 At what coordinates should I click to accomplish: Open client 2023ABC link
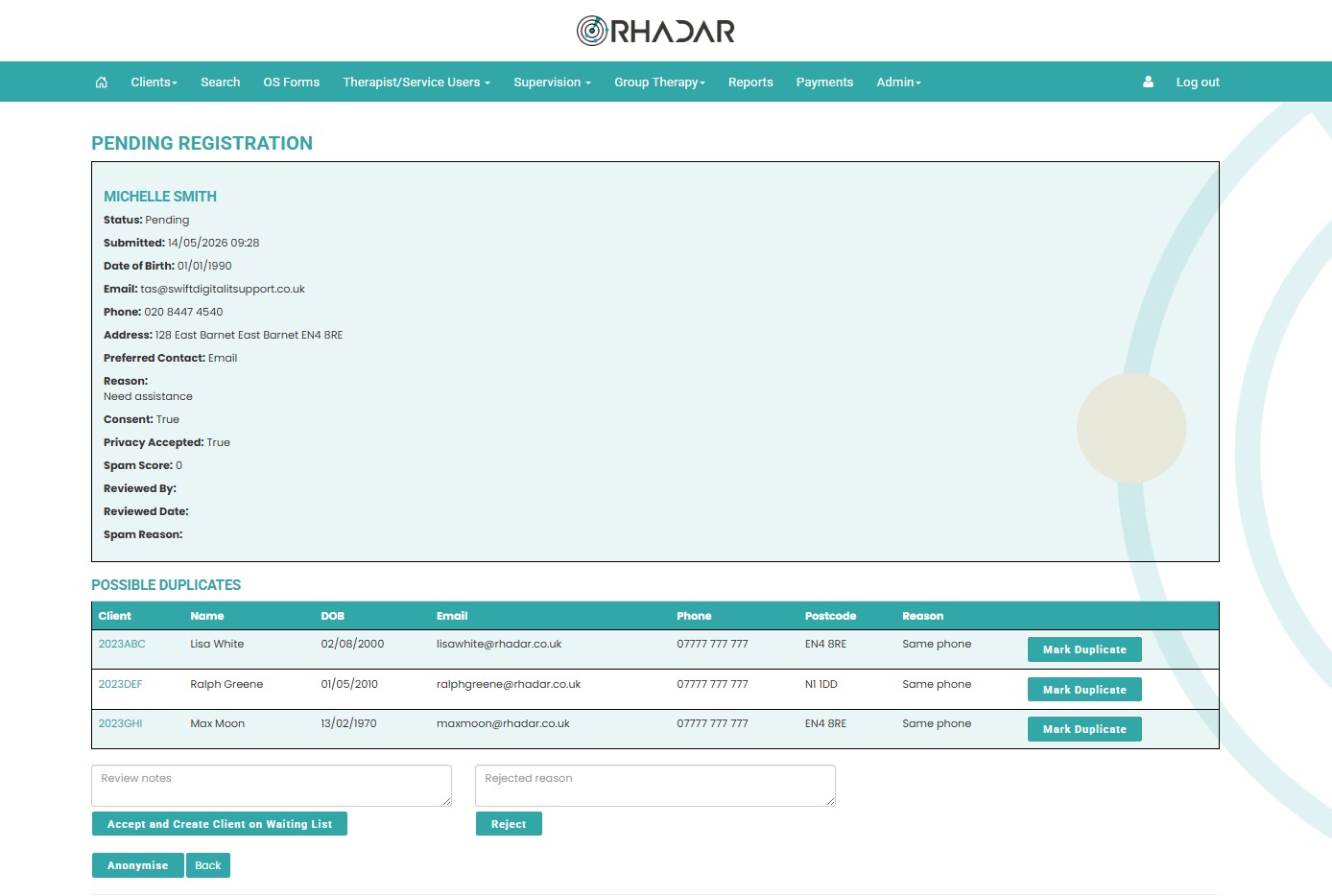(x=122, y=644)
